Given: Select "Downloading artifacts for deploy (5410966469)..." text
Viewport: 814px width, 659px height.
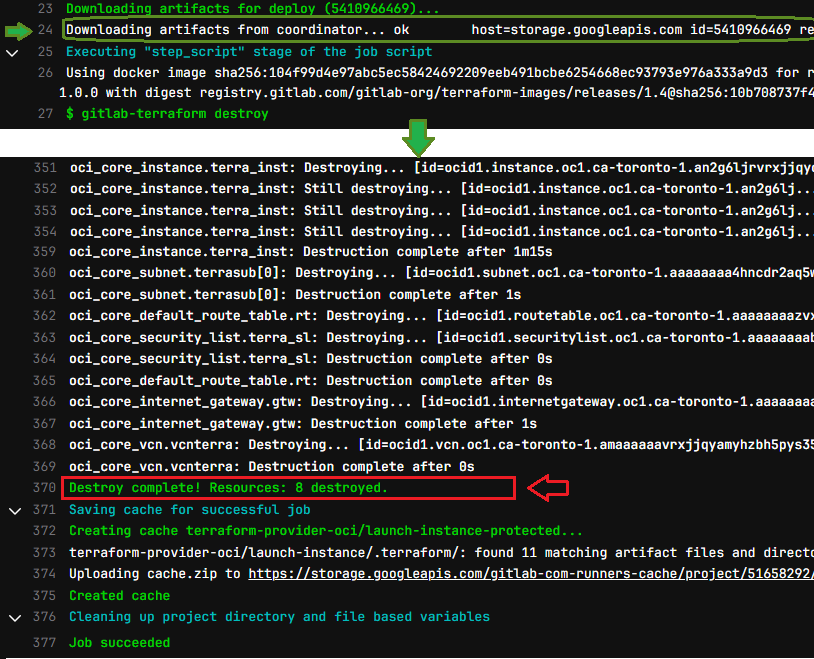Looking at the screenshot, I should (252, 9).
